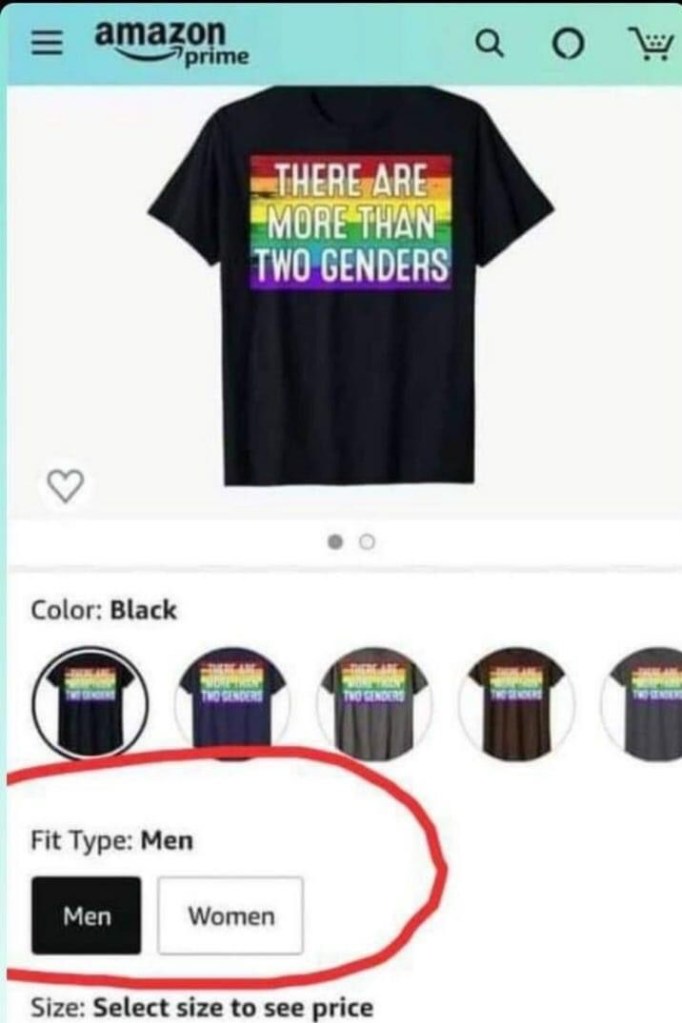682x1023 pixels.
Task: Select the Women fit type
Action: 230,915
